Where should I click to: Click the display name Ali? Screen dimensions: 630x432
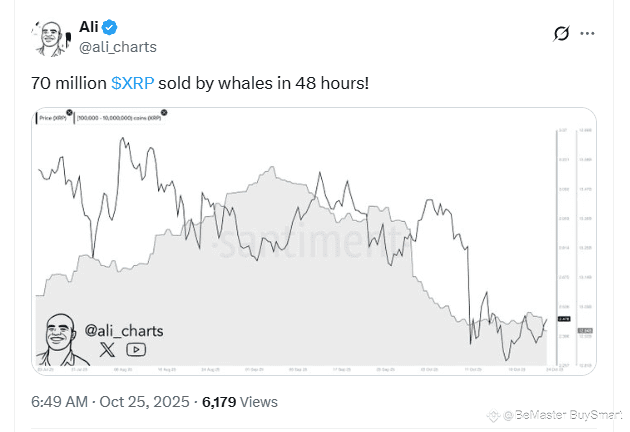[x=89, y=27]
